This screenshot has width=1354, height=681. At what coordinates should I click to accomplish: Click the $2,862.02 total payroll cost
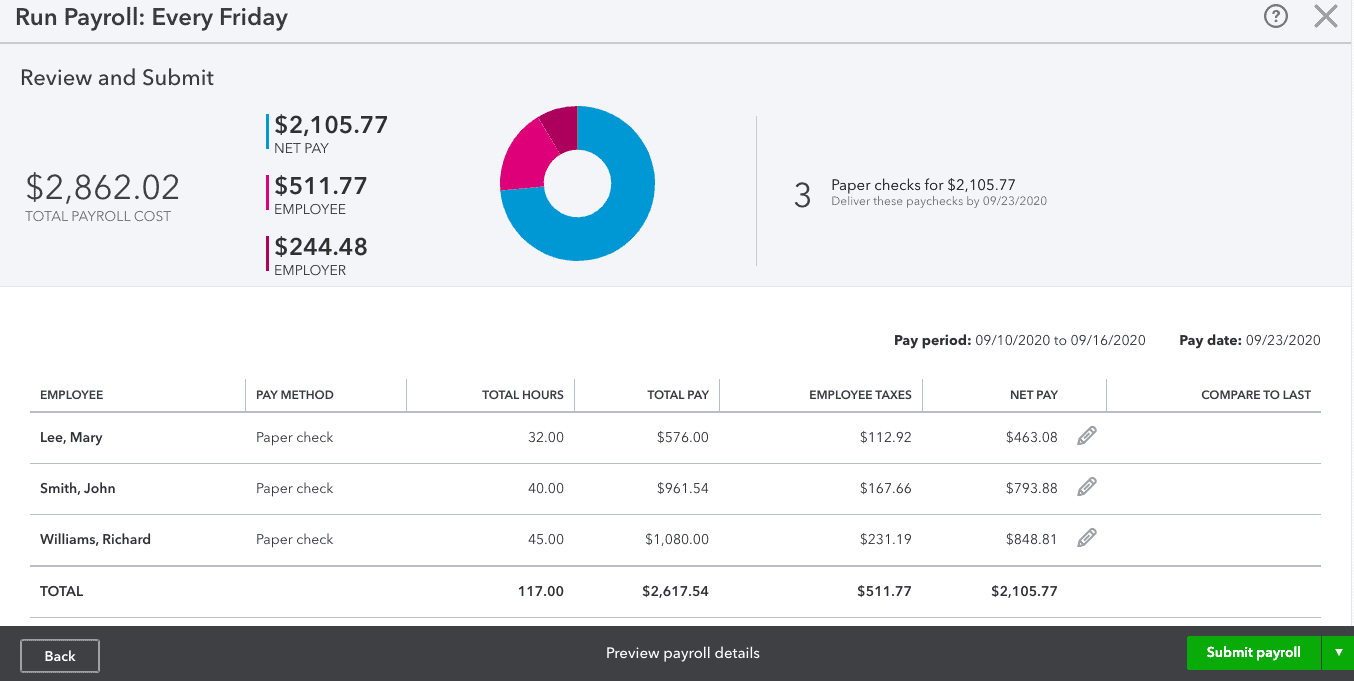coord(103,187)
